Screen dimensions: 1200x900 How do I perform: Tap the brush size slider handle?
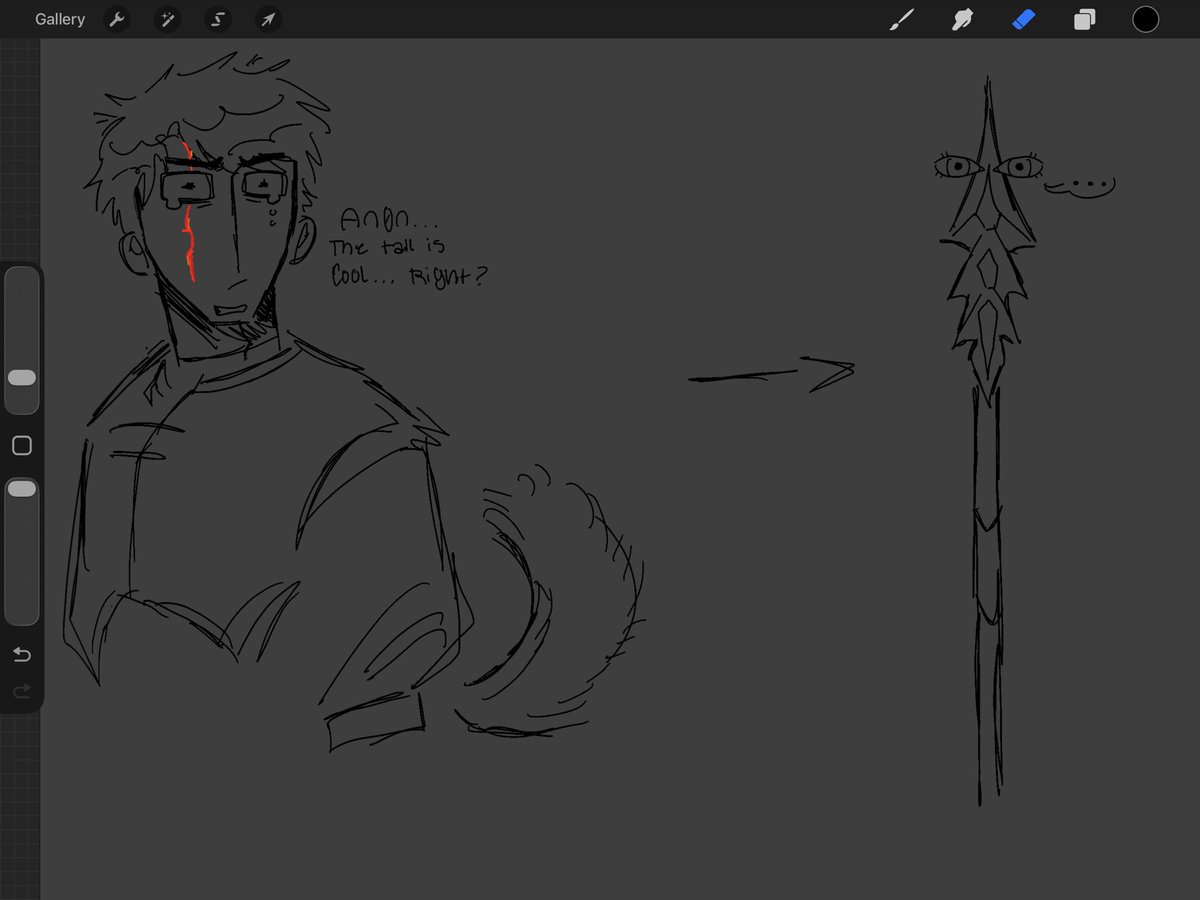(21, 377)
